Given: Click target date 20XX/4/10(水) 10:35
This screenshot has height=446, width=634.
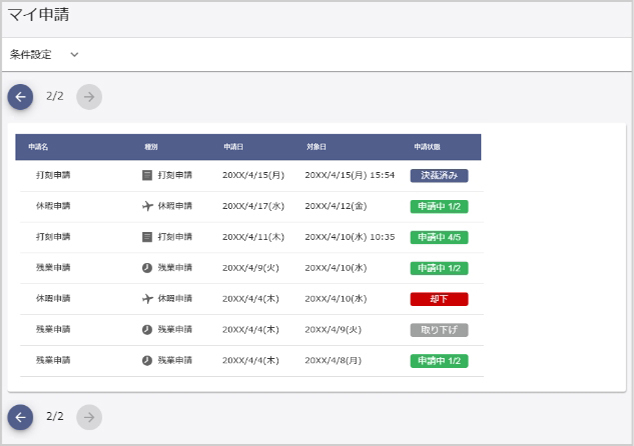Looking at the screenshot, I should 350,237.
